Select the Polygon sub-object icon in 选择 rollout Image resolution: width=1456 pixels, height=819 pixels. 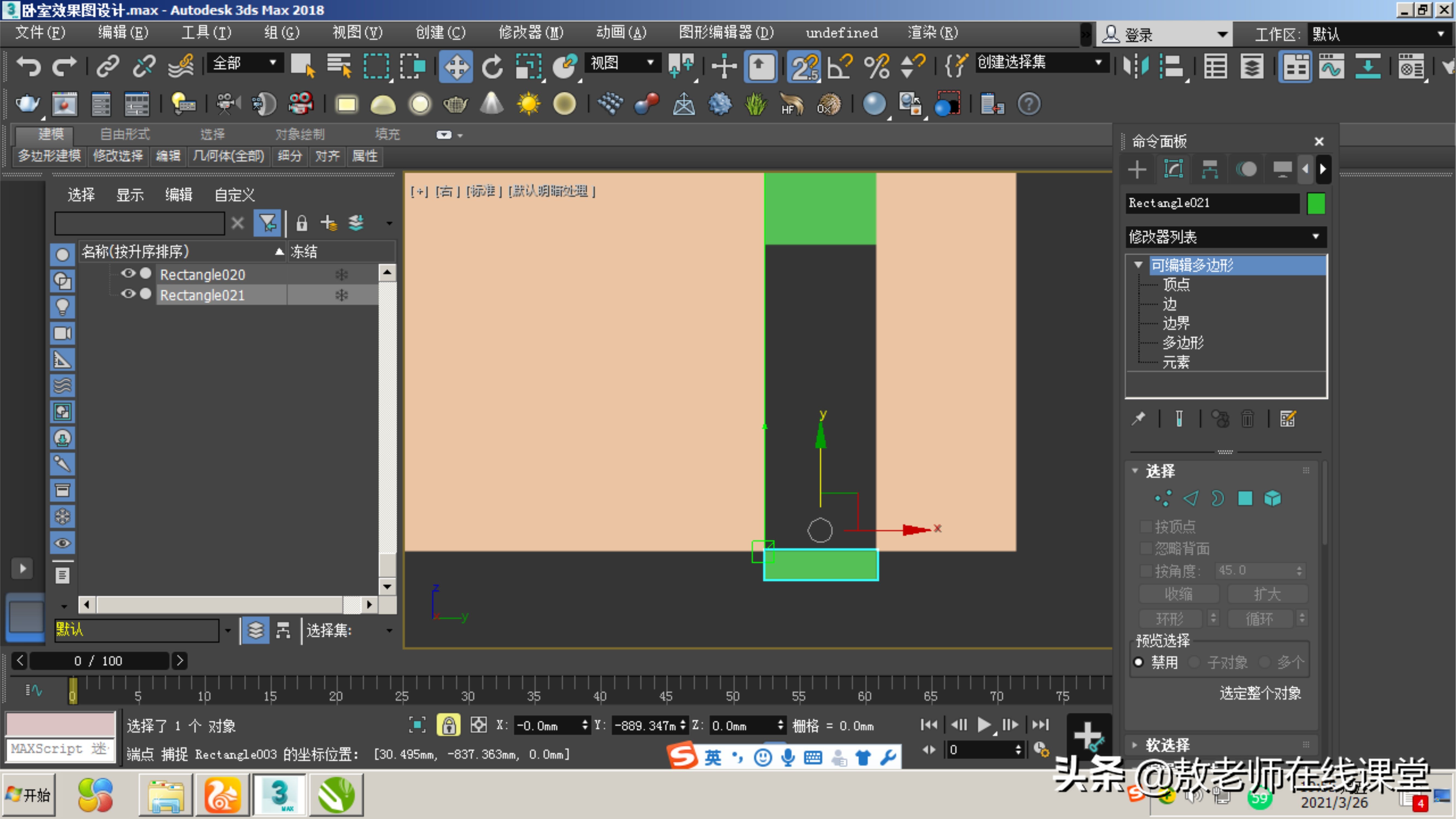tap(1245, 498)
